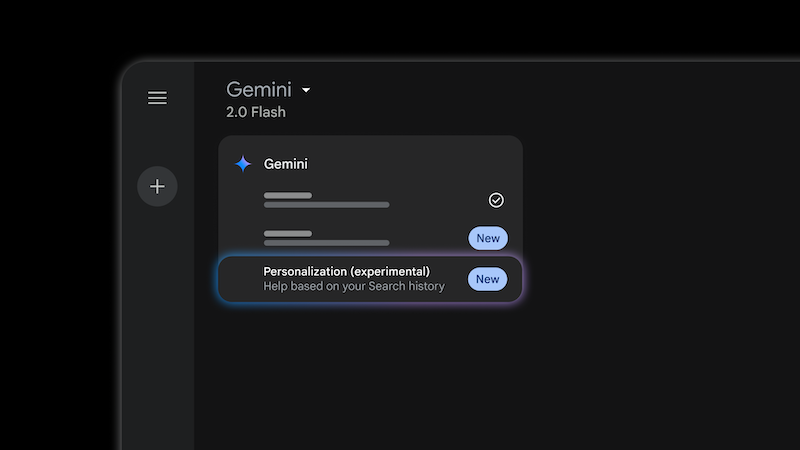Click first option's long description placeholder bar

pos(326,205)
